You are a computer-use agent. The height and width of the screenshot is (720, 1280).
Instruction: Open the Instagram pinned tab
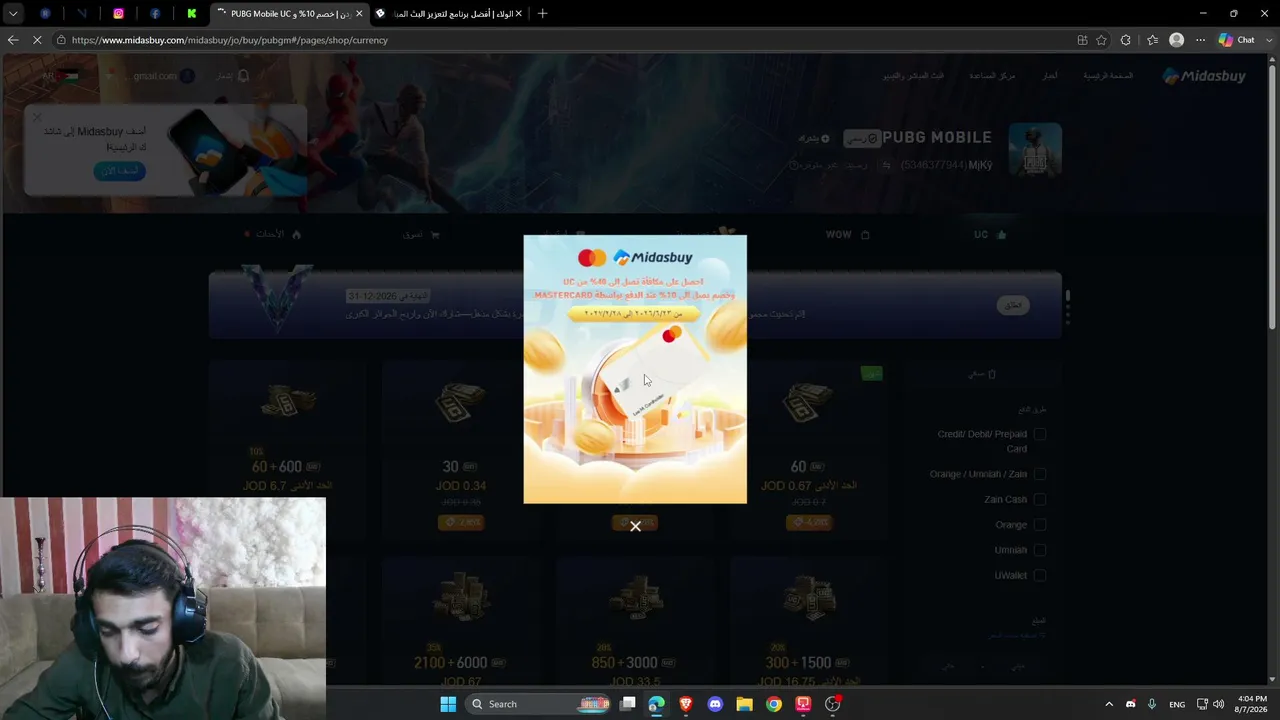(118, 13)
